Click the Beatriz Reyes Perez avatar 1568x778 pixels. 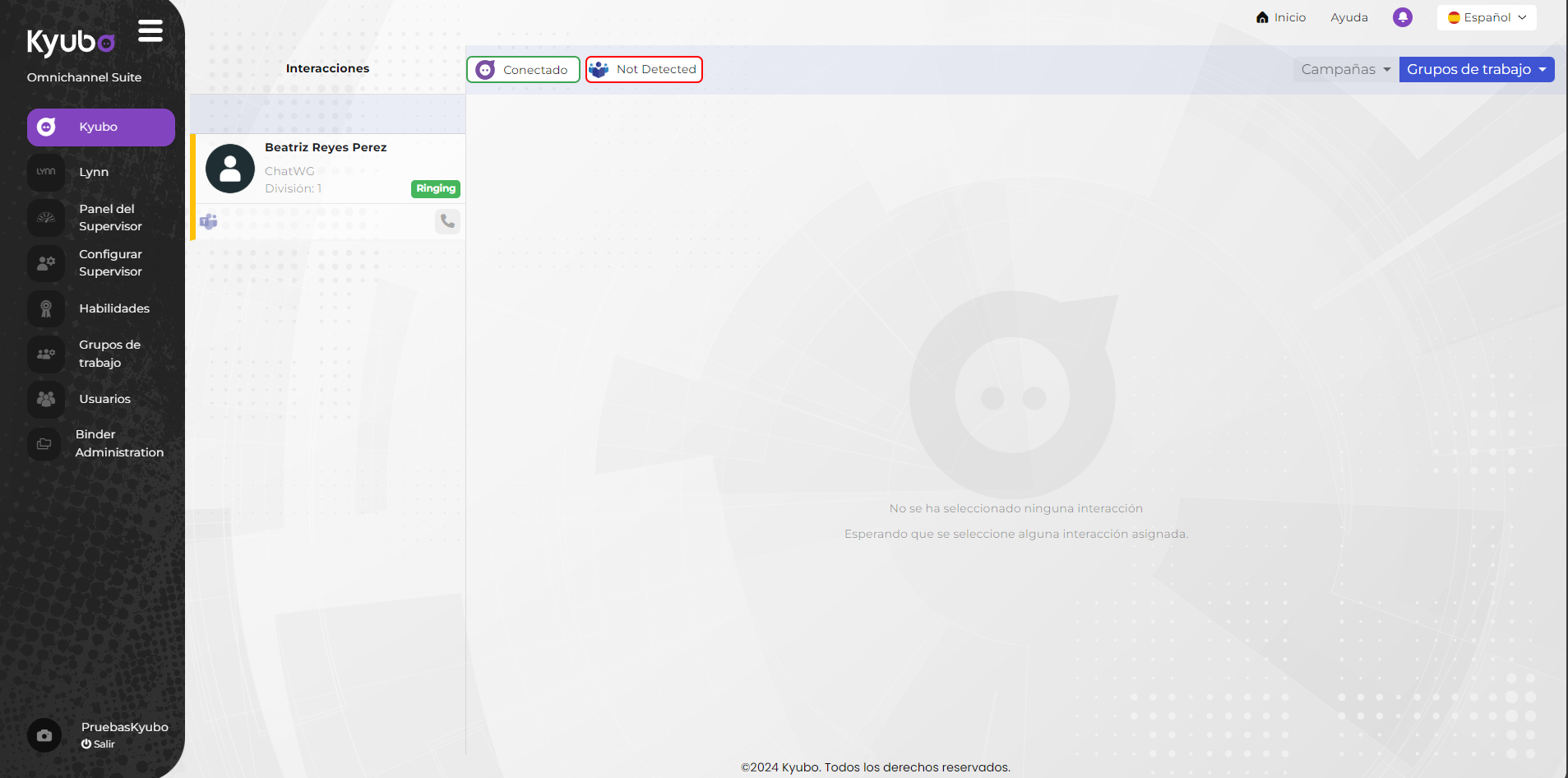click(x=230, y=169)
